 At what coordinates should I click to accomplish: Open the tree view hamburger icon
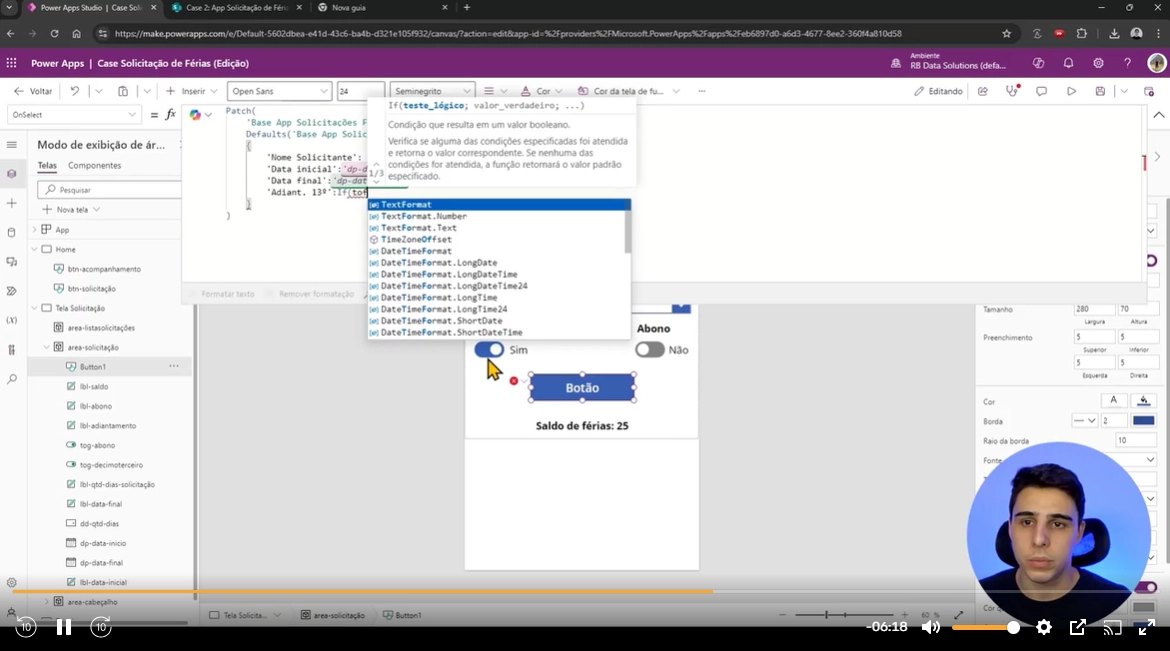[x=11, y=145]
